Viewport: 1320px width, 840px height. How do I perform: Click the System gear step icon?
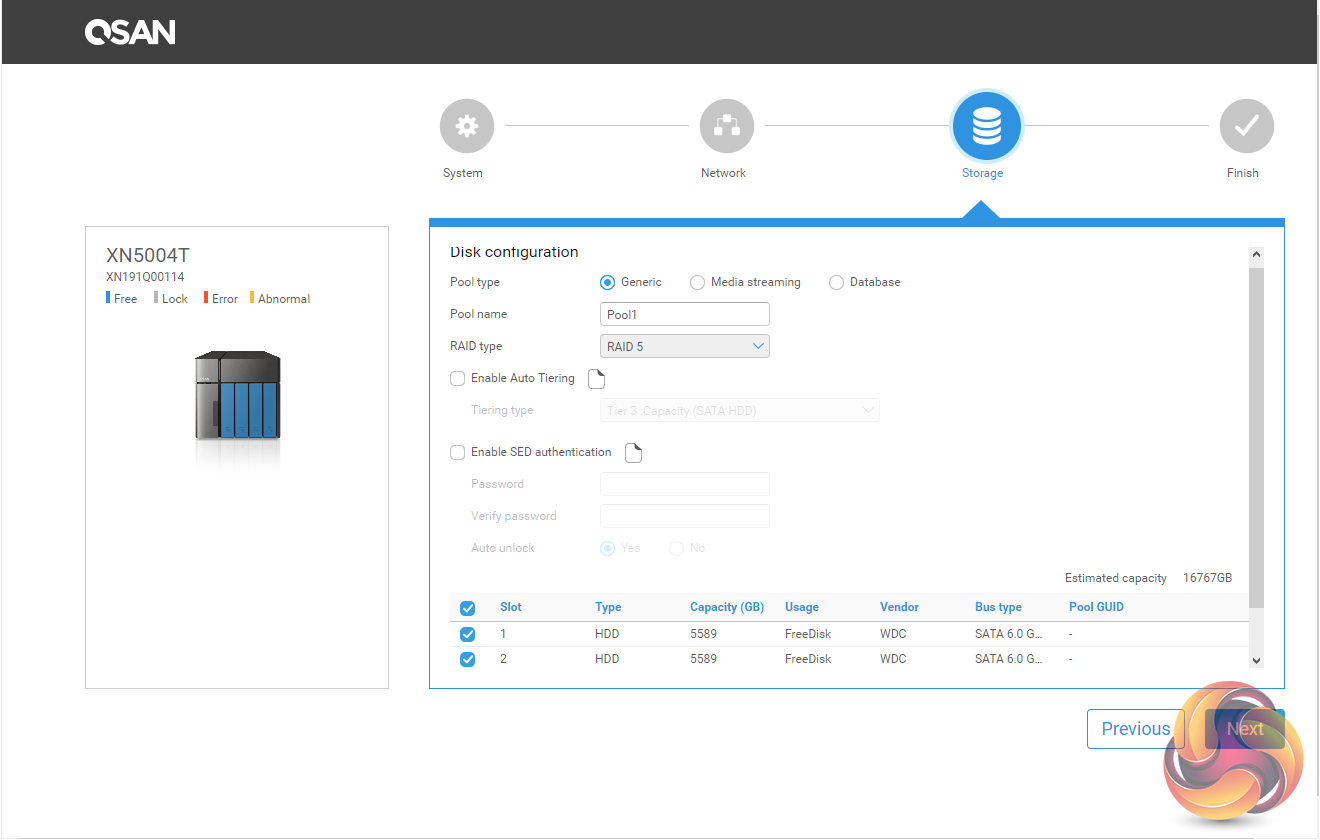click(x=467, y=127)
